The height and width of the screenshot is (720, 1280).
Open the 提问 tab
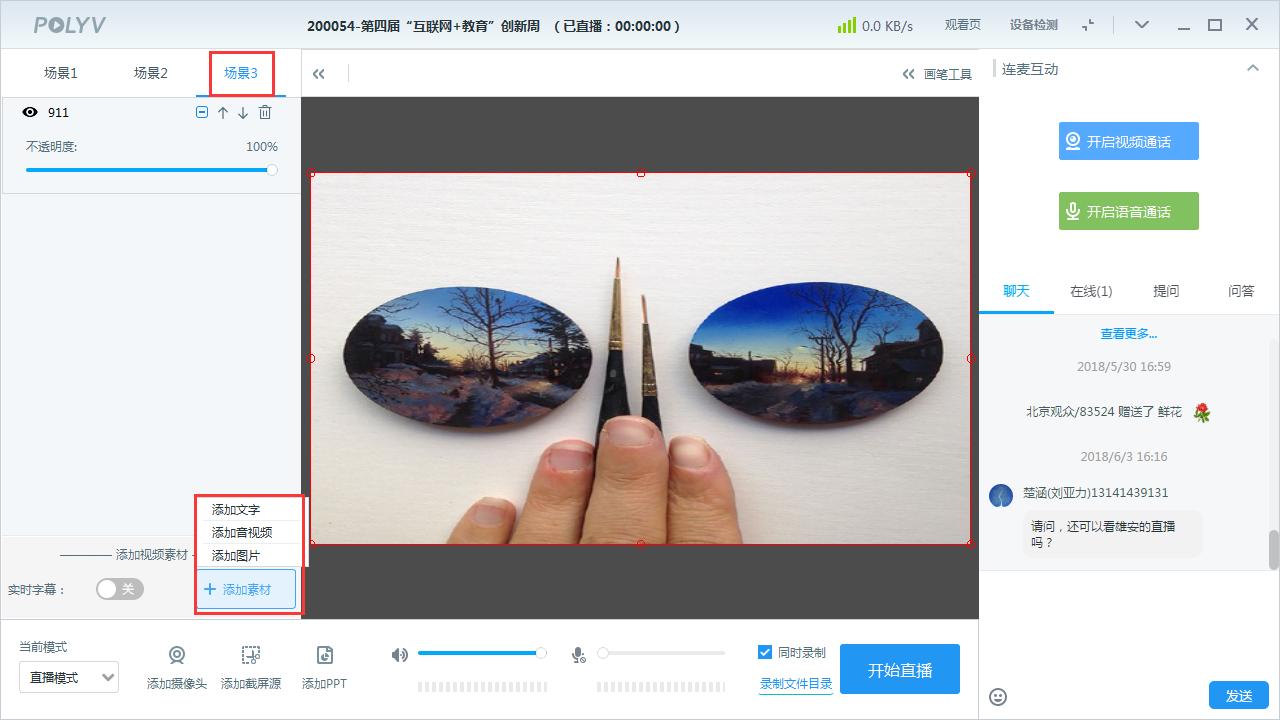(x=1166, y=291)
